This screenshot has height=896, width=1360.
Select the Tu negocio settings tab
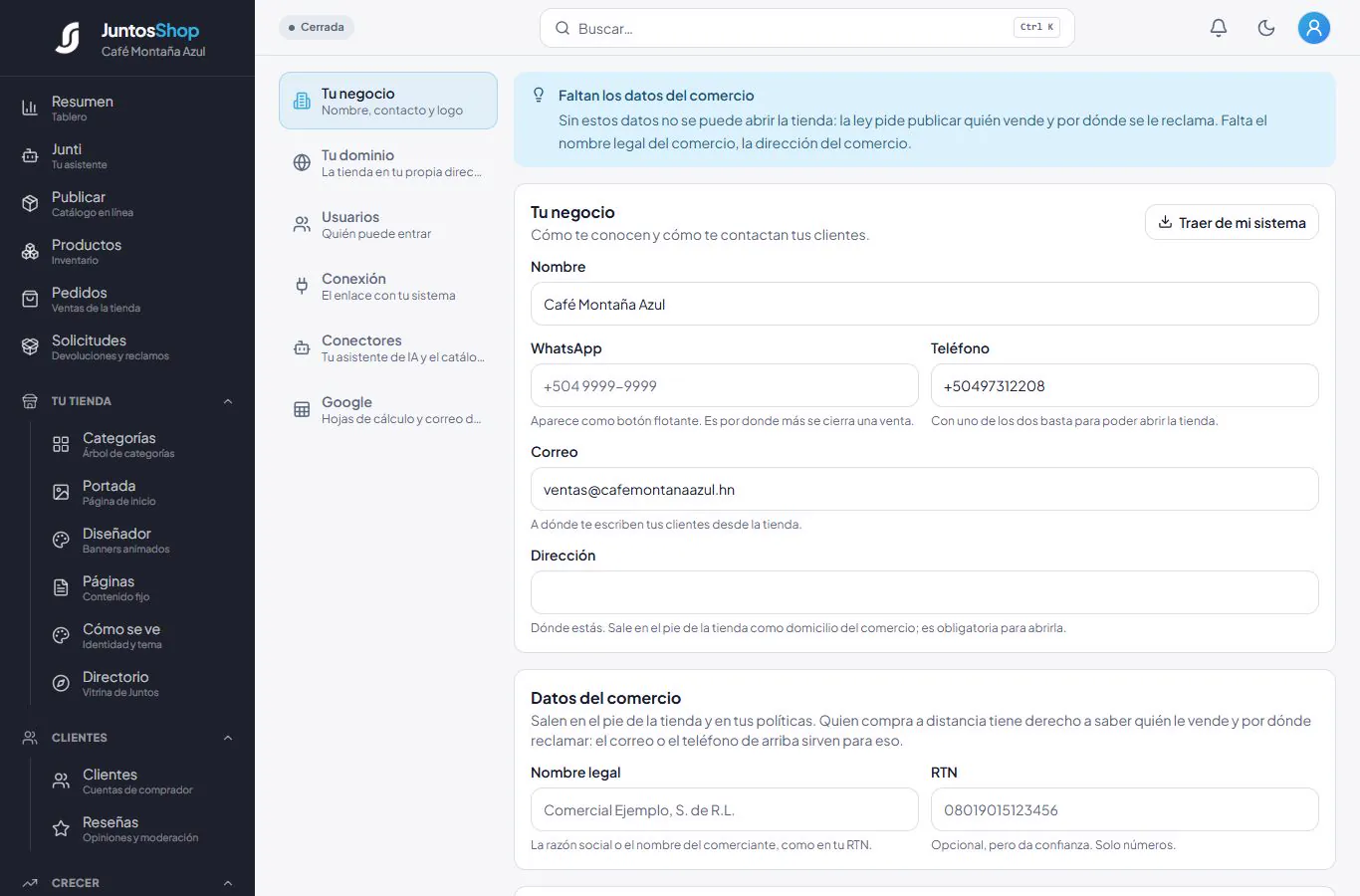(388, 101)
